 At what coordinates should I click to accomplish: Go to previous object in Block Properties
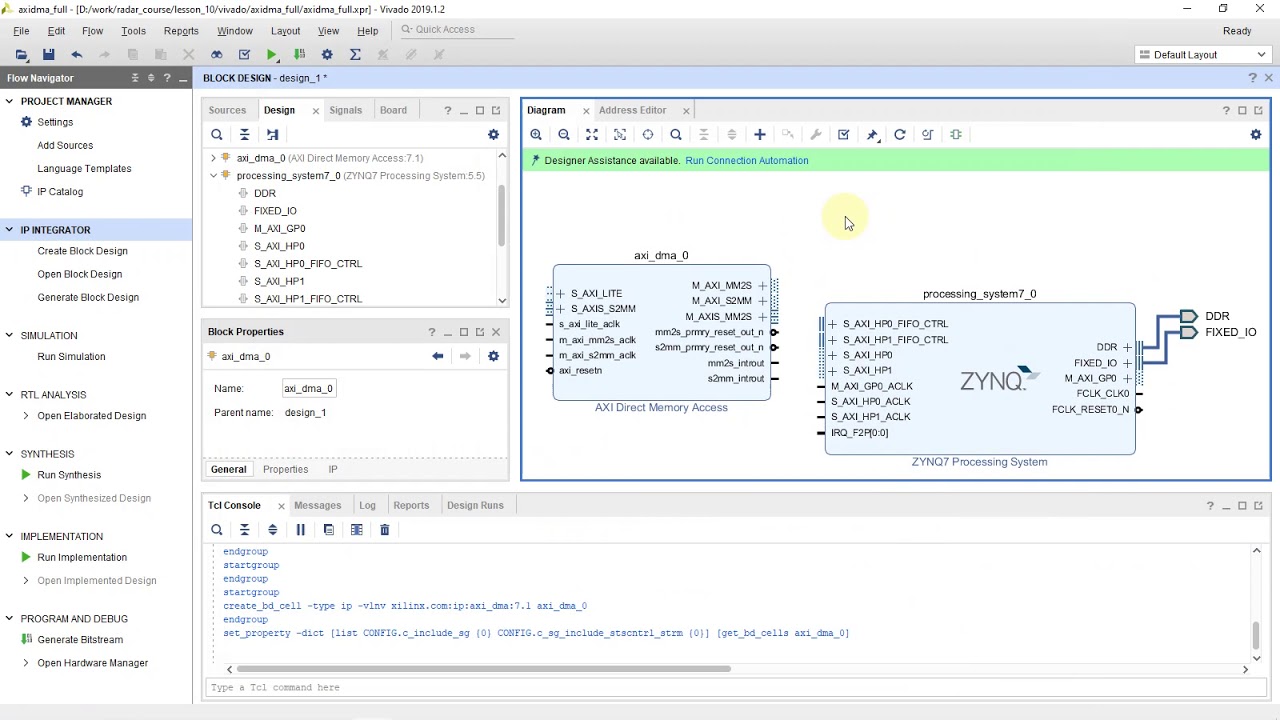click(x=437, y=356)
